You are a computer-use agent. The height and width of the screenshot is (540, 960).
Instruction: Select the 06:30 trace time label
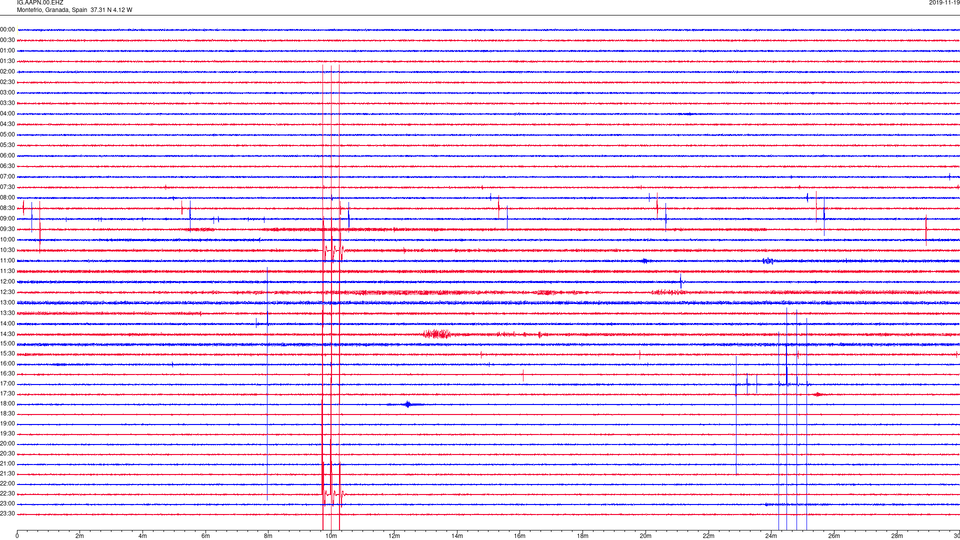7,166
